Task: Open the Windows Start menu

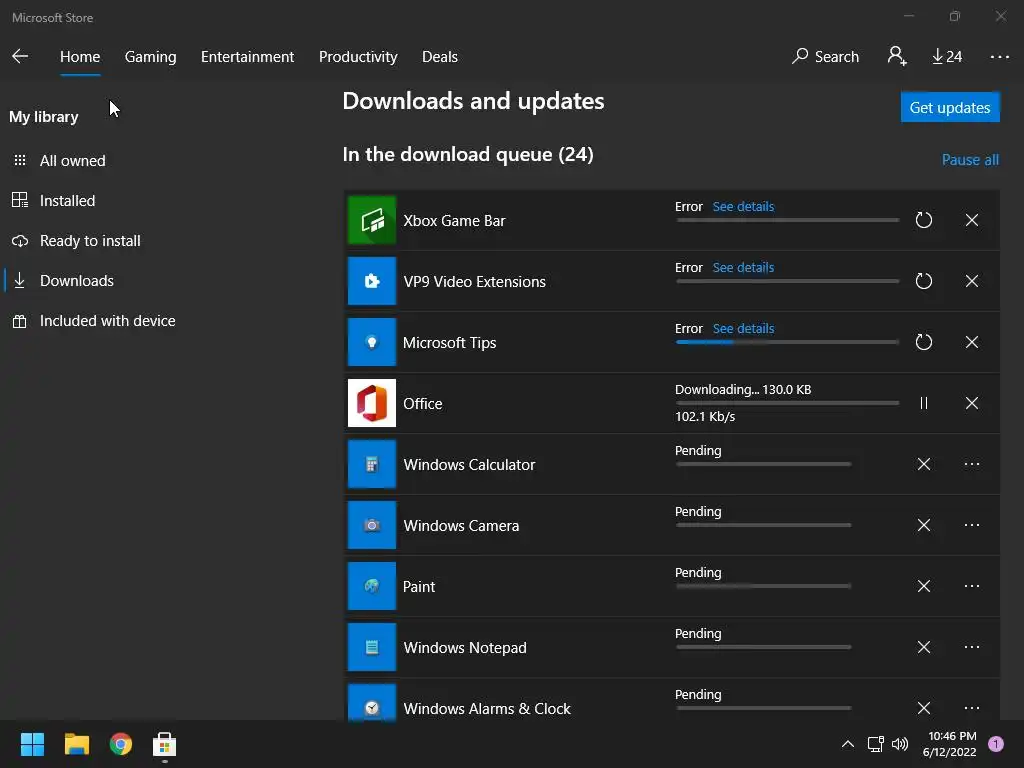Action: pyautogui.click(x=32, y=744)
